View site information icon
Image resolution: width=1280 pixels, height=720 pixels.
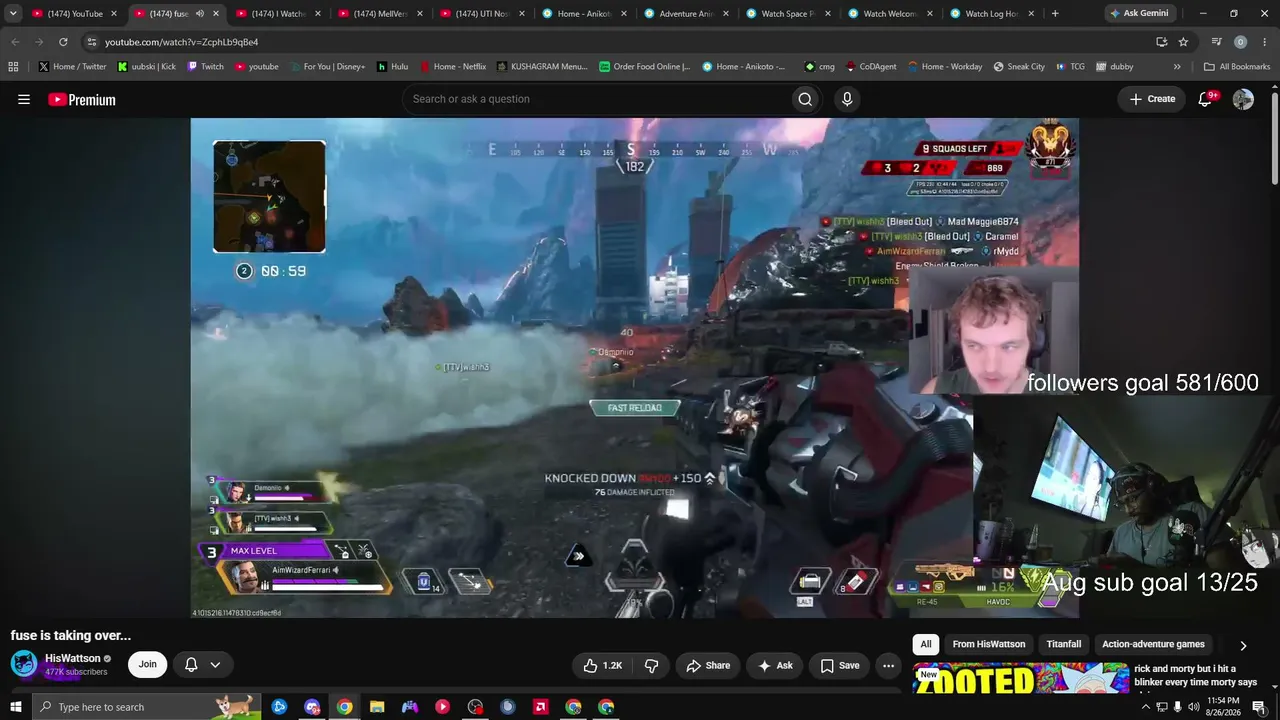(91, 42)
